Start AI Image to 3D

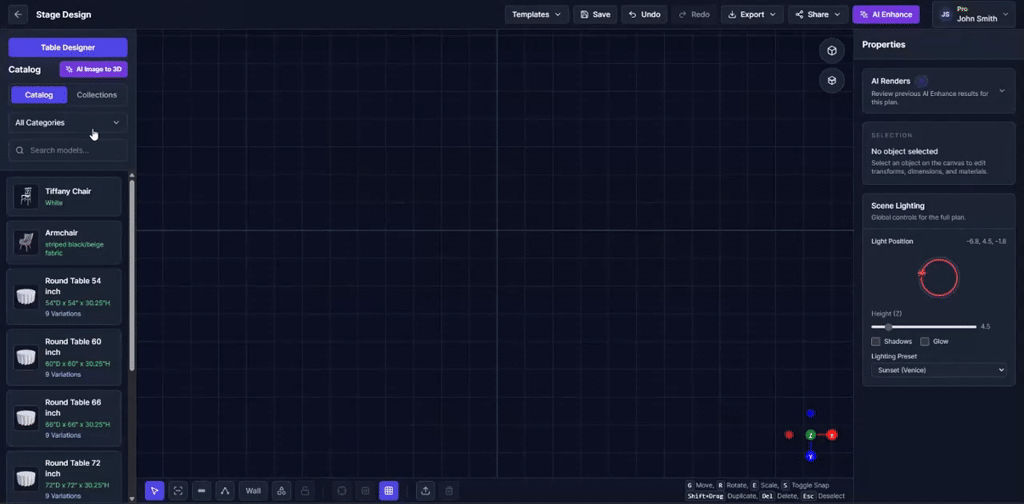[93, 69]
